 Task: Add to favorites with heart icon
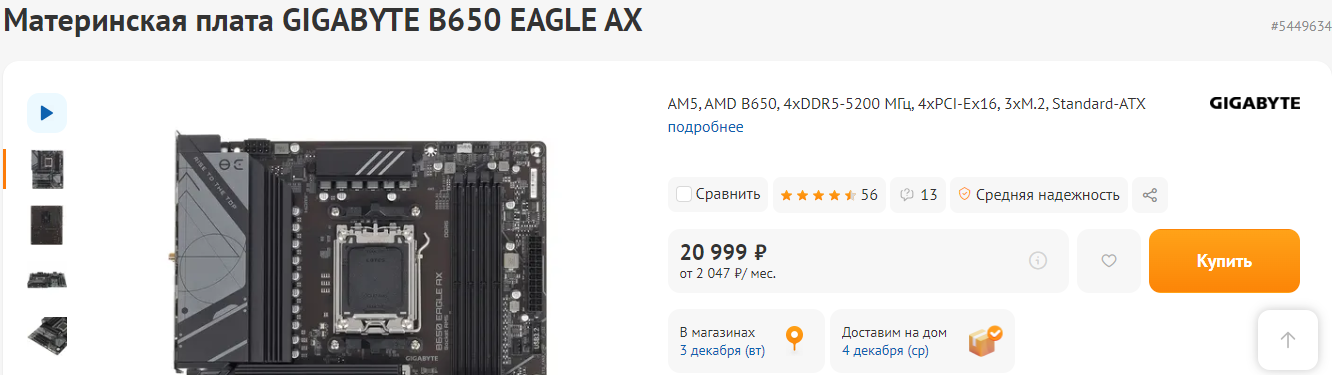point(1108,261)
